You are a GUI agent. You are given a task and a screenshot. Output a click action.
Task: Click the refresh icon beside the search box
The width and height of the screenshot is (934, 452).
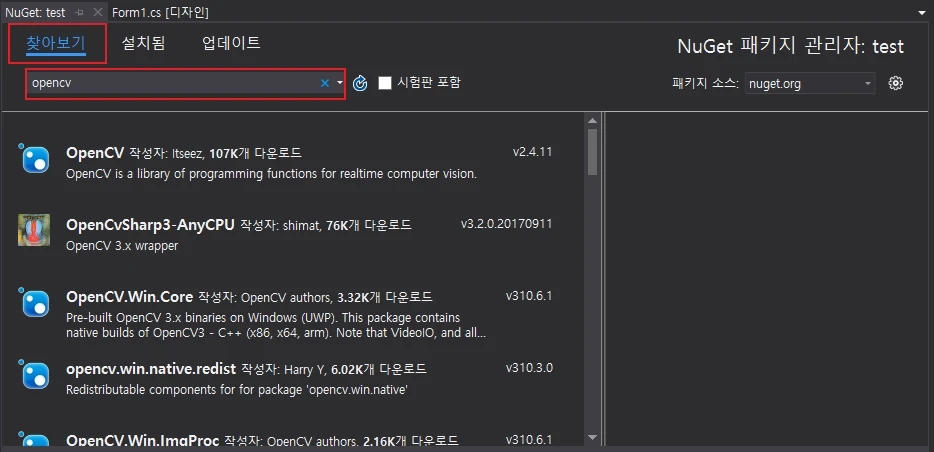point(361,84)
